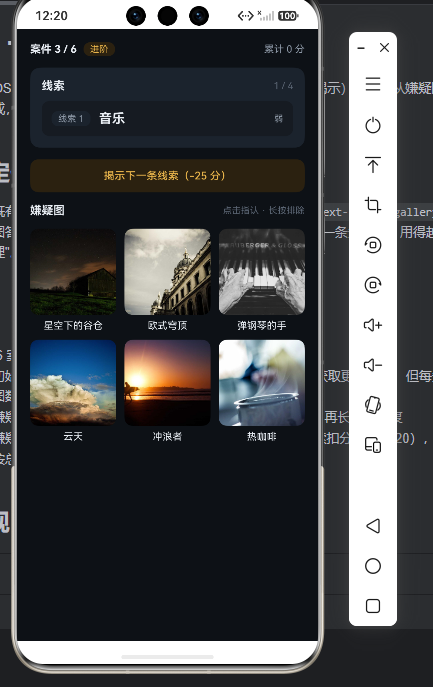Screen dimensions: 433x687
Task: Click the 弹钢琴的手 caption text
Action: (262, 326)
